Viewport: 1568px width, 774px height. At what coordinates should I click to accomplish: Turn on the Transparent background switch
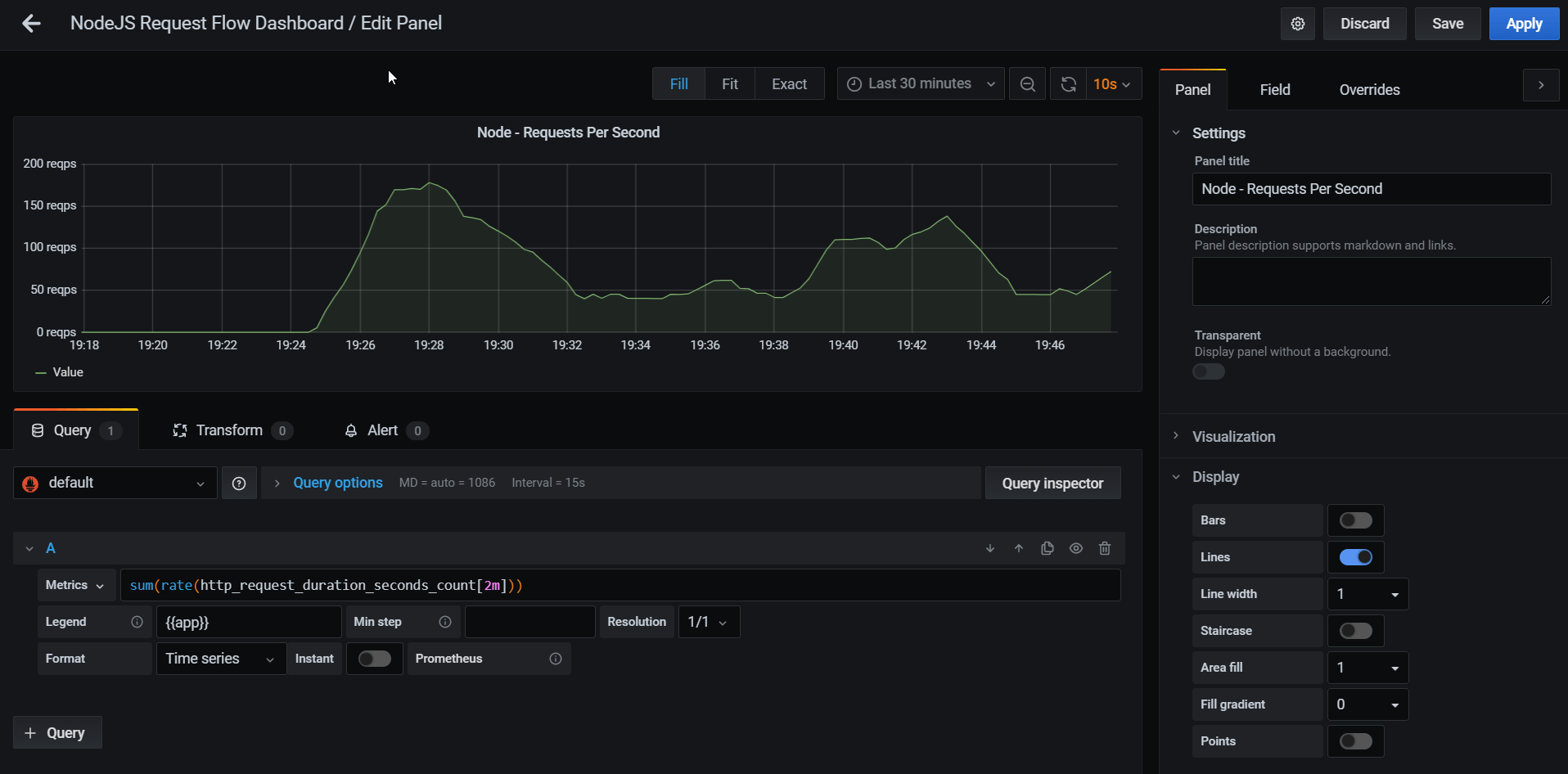coord(1208,371)
